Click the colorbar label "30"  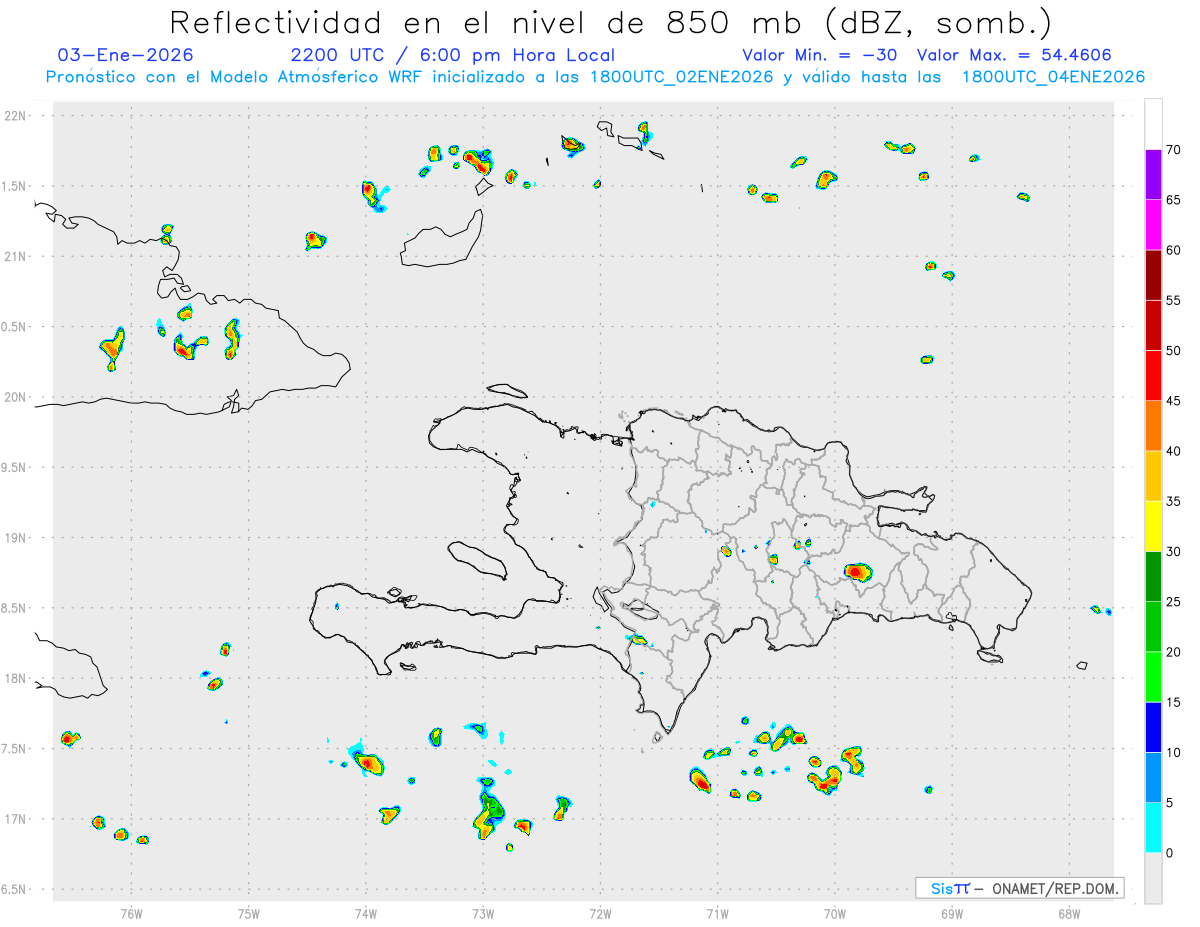point(1174,551)
